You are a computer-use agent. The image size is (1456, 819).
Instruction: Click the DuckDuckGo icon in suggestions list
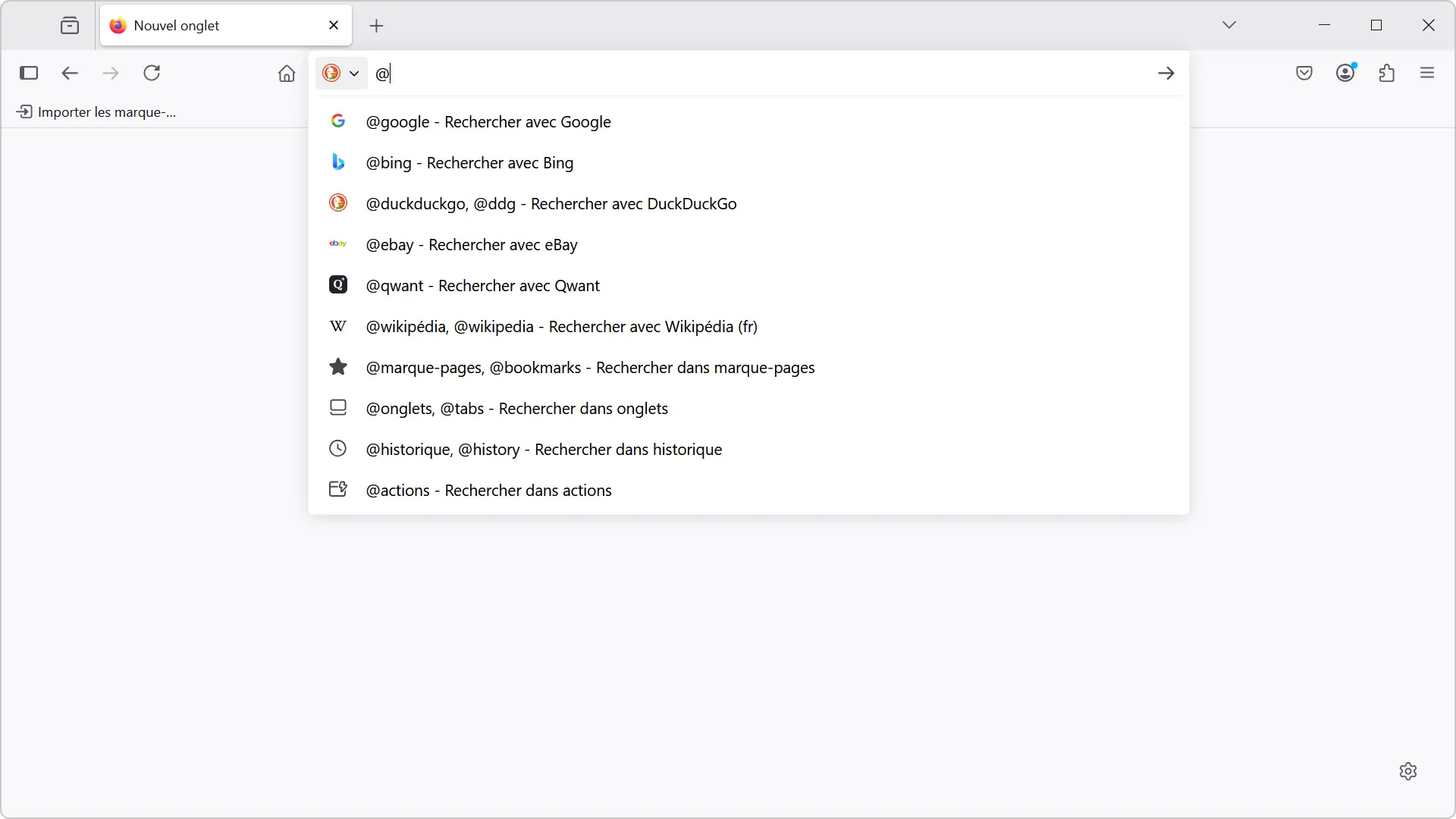(x=338, y=202)
